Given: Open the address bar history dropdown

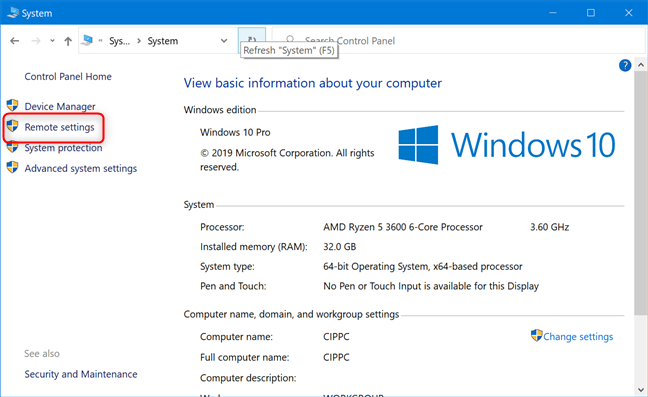Looking at the screenshot, I should 224,41.
